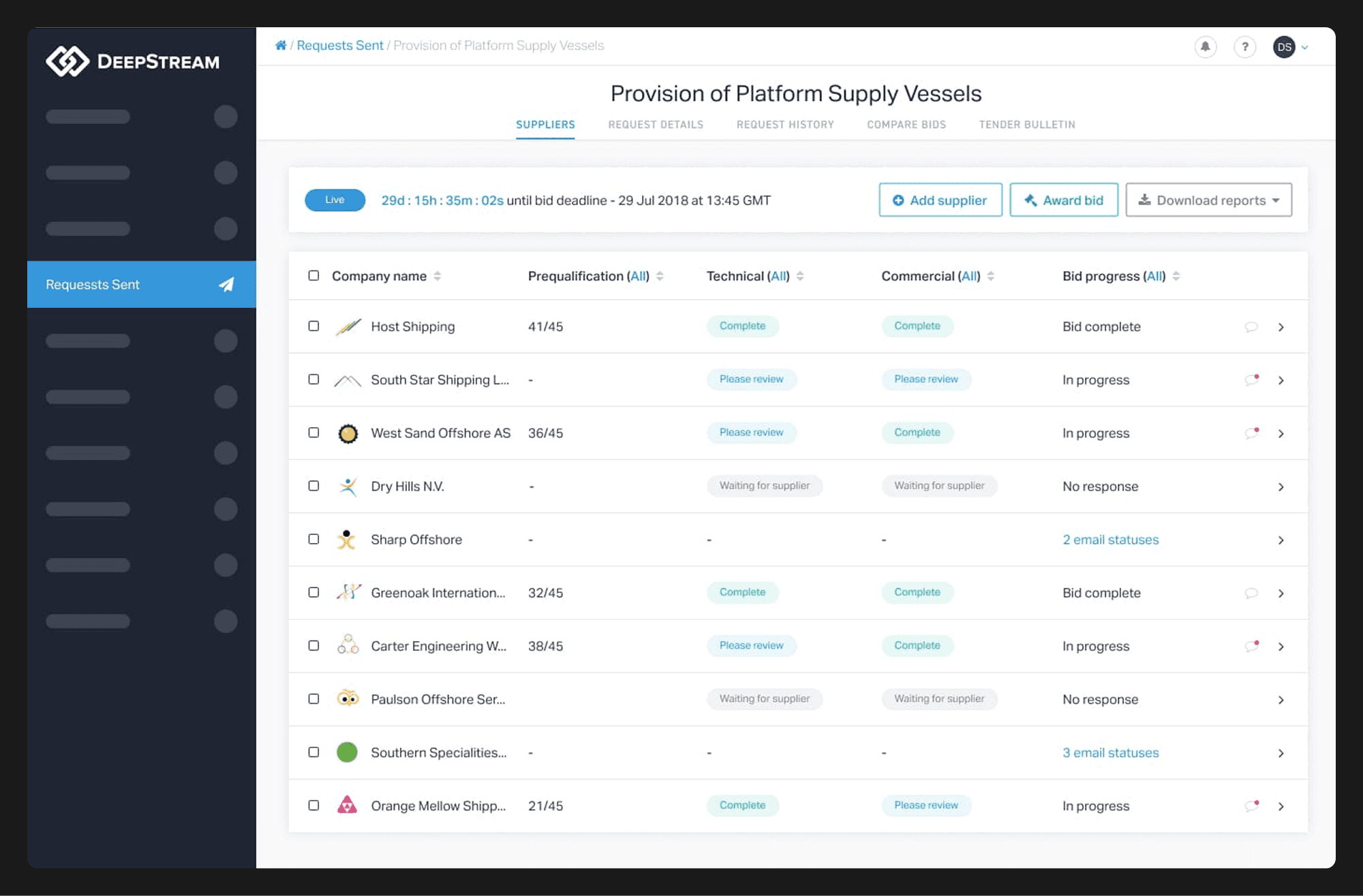Viewport: 1363px width, 896px height.
Task: Click the DeepStream logo
Action: coord(133,61)
